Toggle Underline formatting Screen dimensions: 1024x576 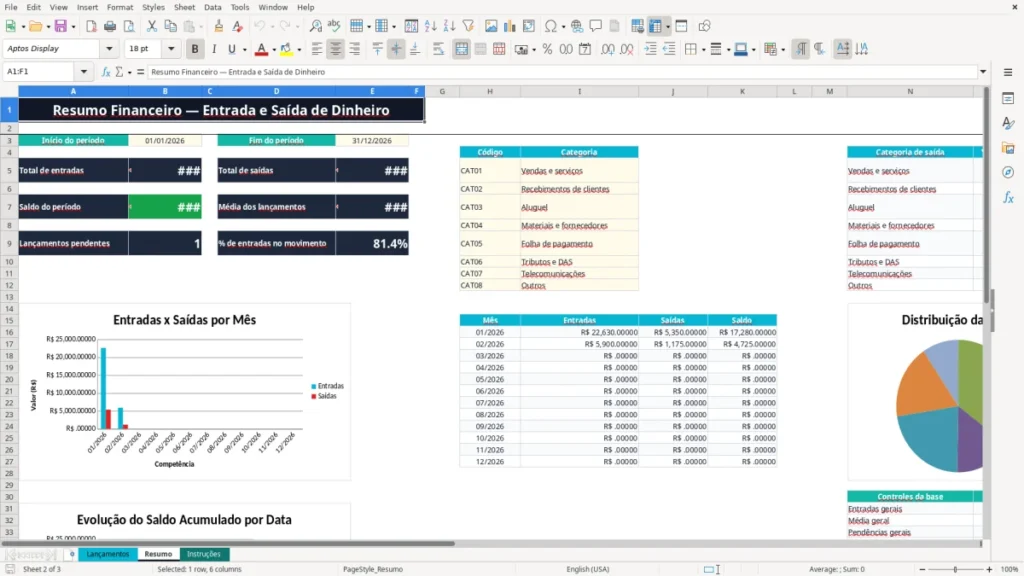coord(231,49)
